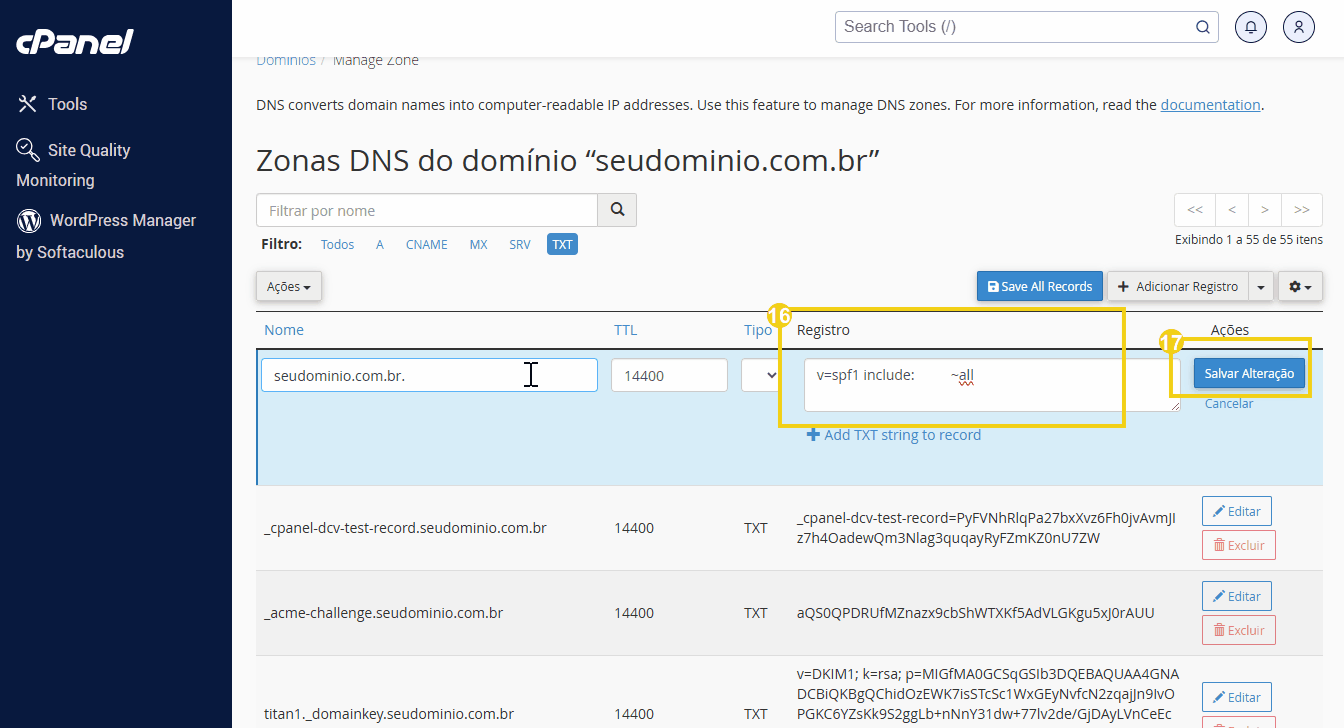Select the titan1._domainkey.seudominio.com.br name text
This screenshot has height=728, width=1344.
[389, 714]
